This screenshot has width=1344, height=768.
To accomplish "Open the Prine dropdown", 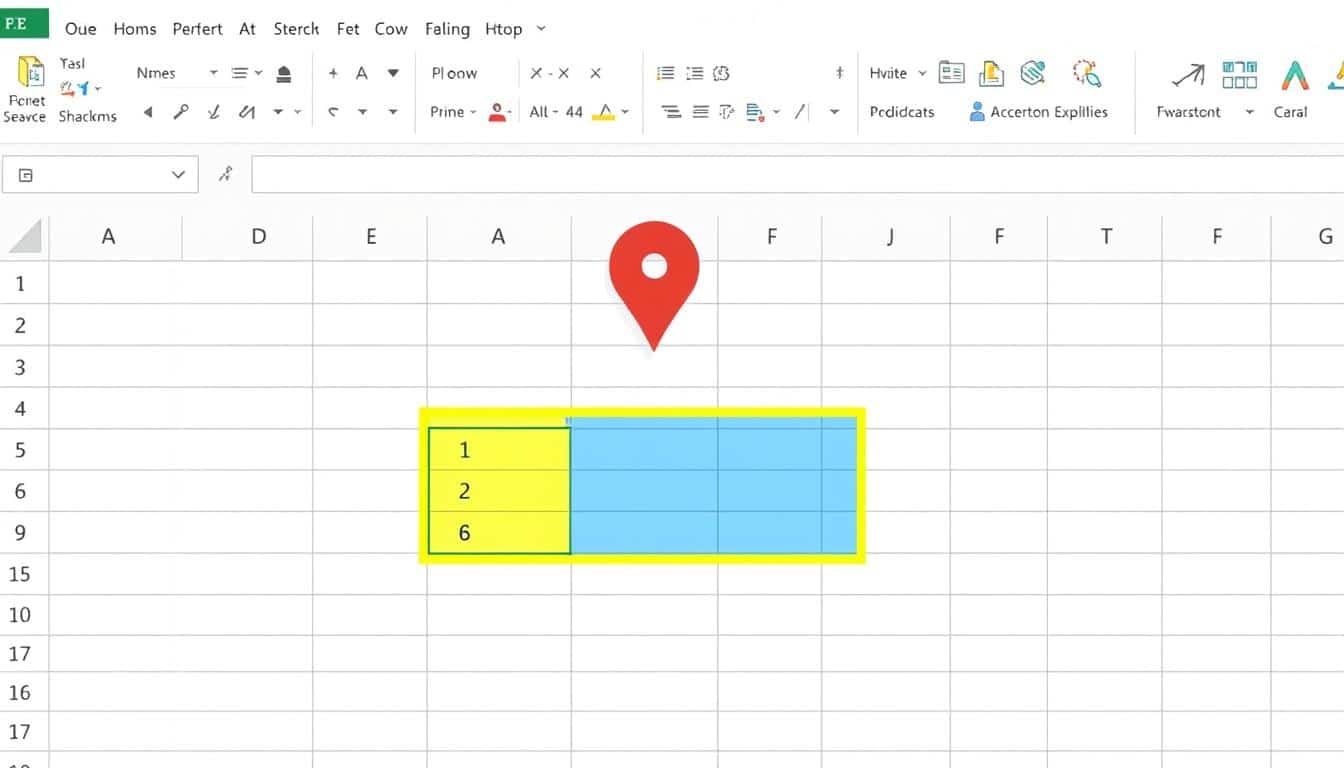I will click(475, 112).
